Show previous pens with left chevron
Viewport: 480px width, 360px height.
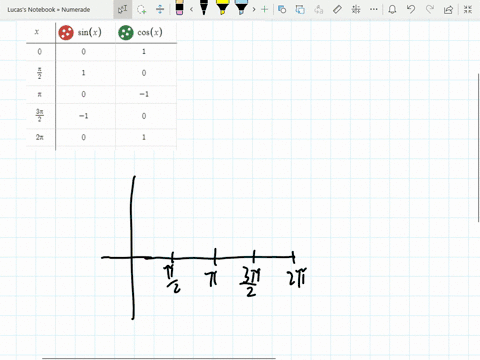[x=191, y=9]
